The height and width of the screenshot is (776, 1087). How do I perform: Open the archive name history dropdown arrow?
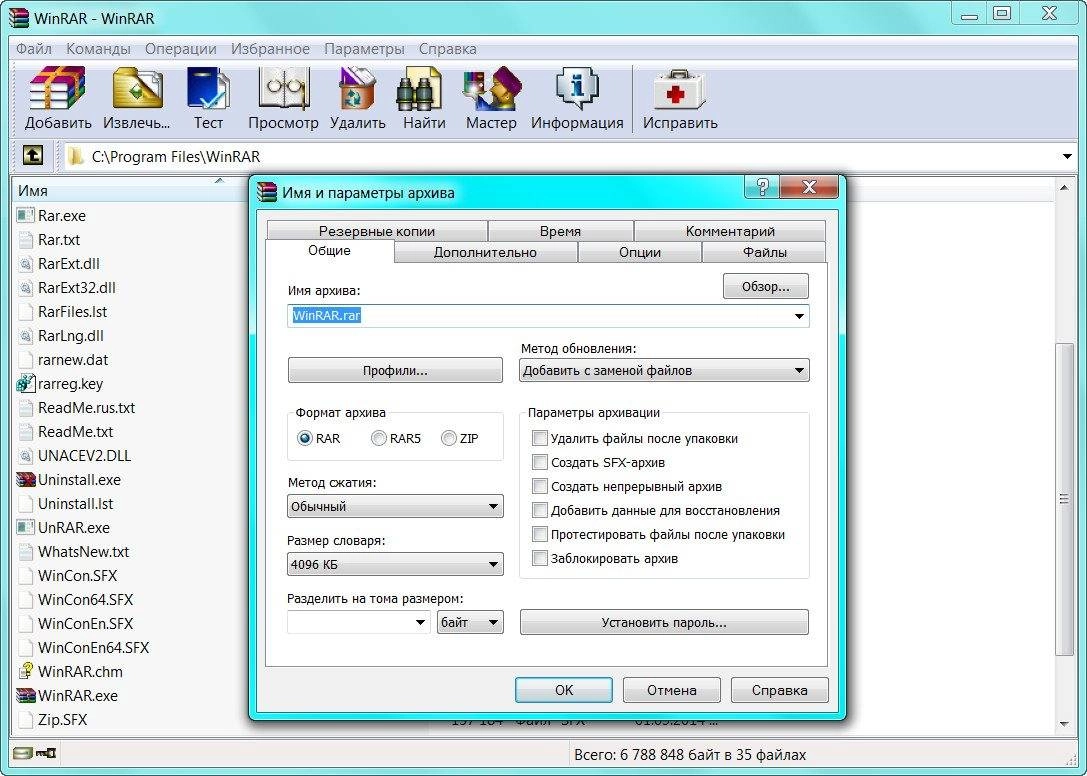799,316
